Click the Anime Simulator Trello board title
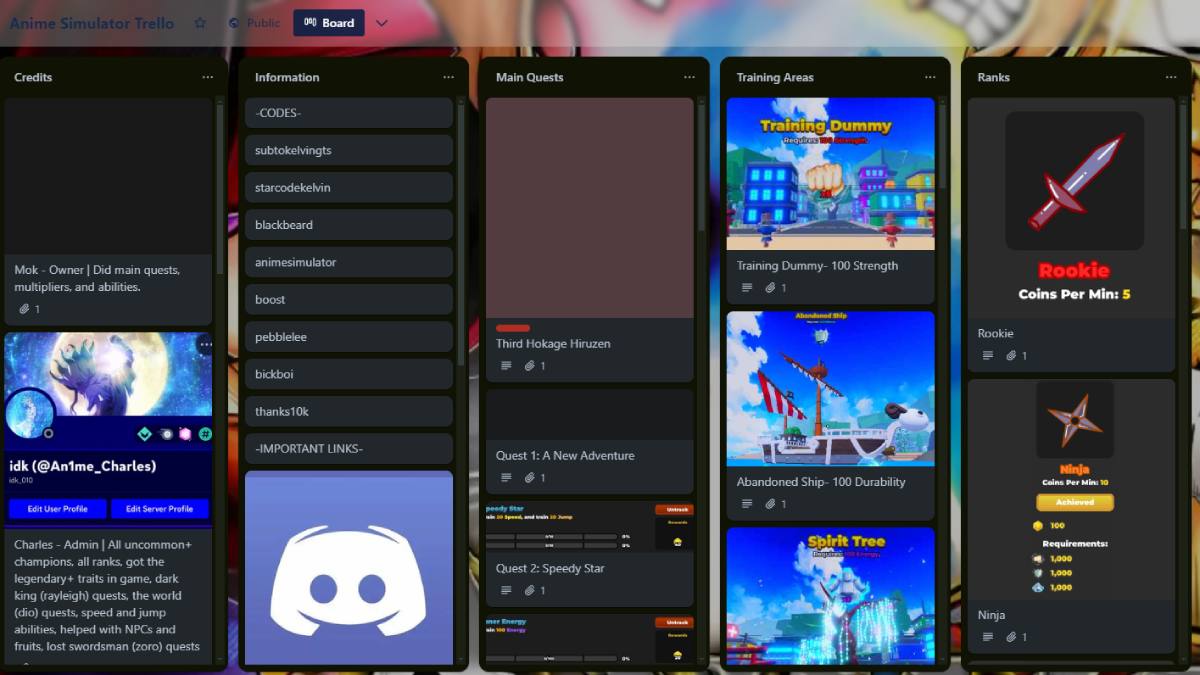 [92, 23]
